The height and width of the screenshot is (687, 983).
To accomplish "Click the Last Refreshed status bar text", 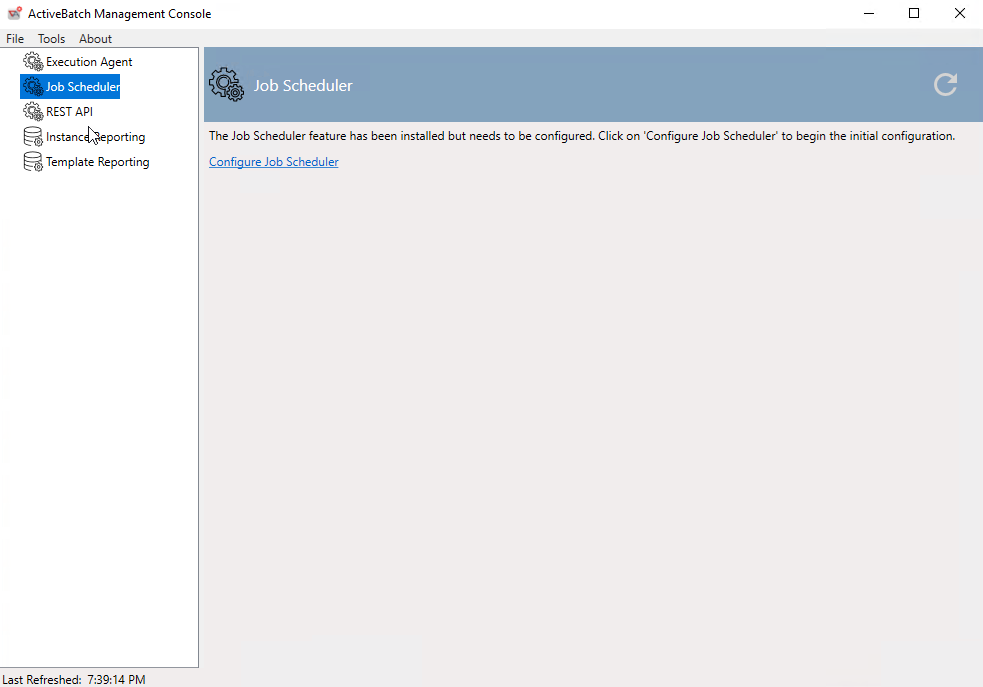I will 72,679.
